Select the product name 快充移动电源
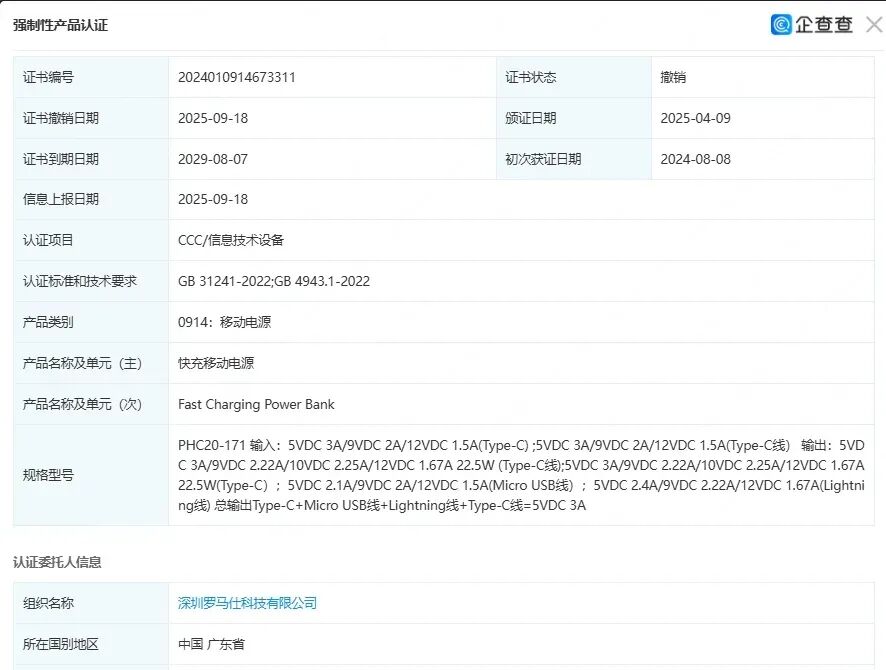The image size is (886, 670). pos(216,363)
